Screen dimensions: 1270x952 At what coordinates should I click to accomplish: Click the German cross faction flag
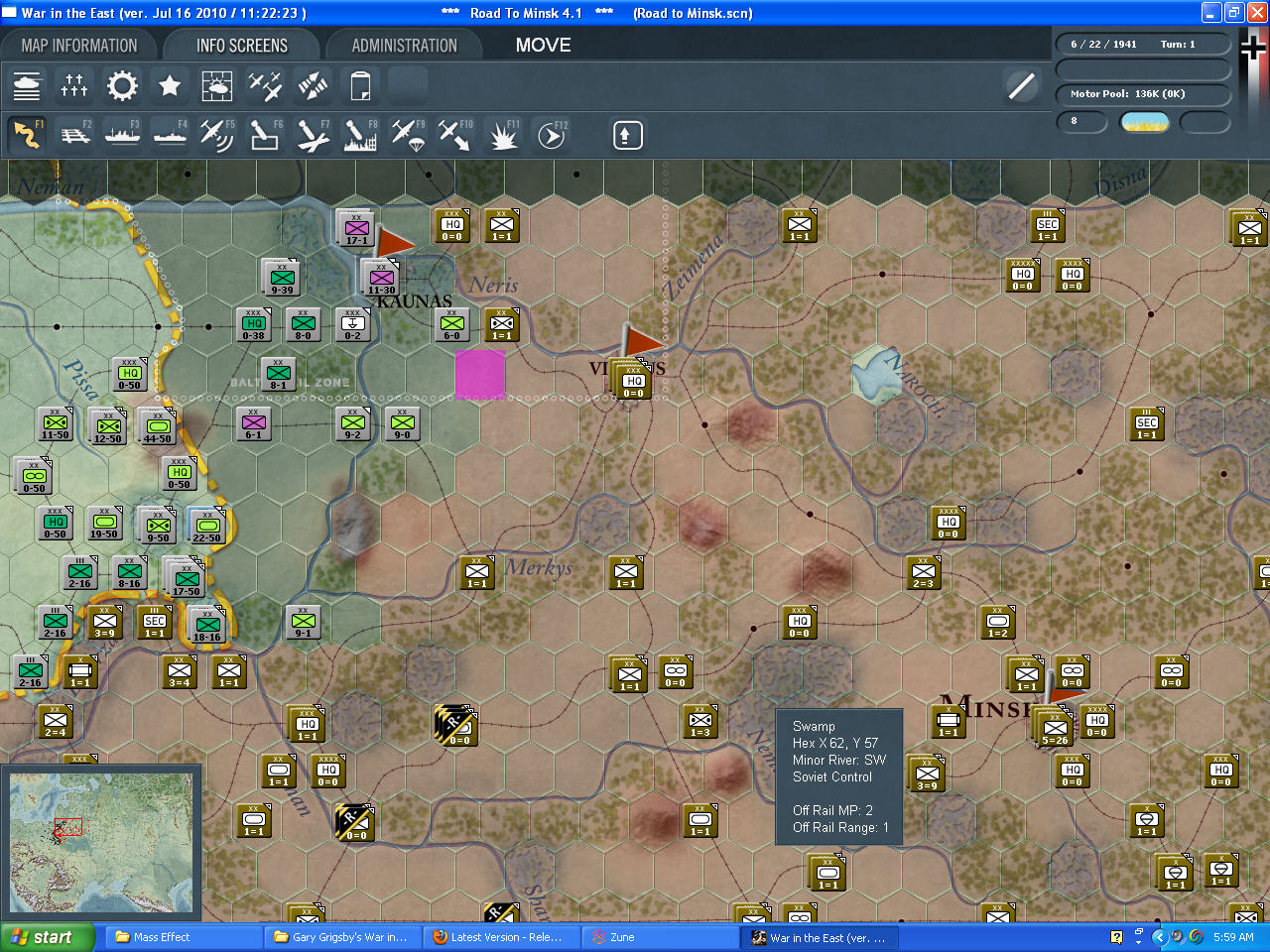tap(1254, 48)
